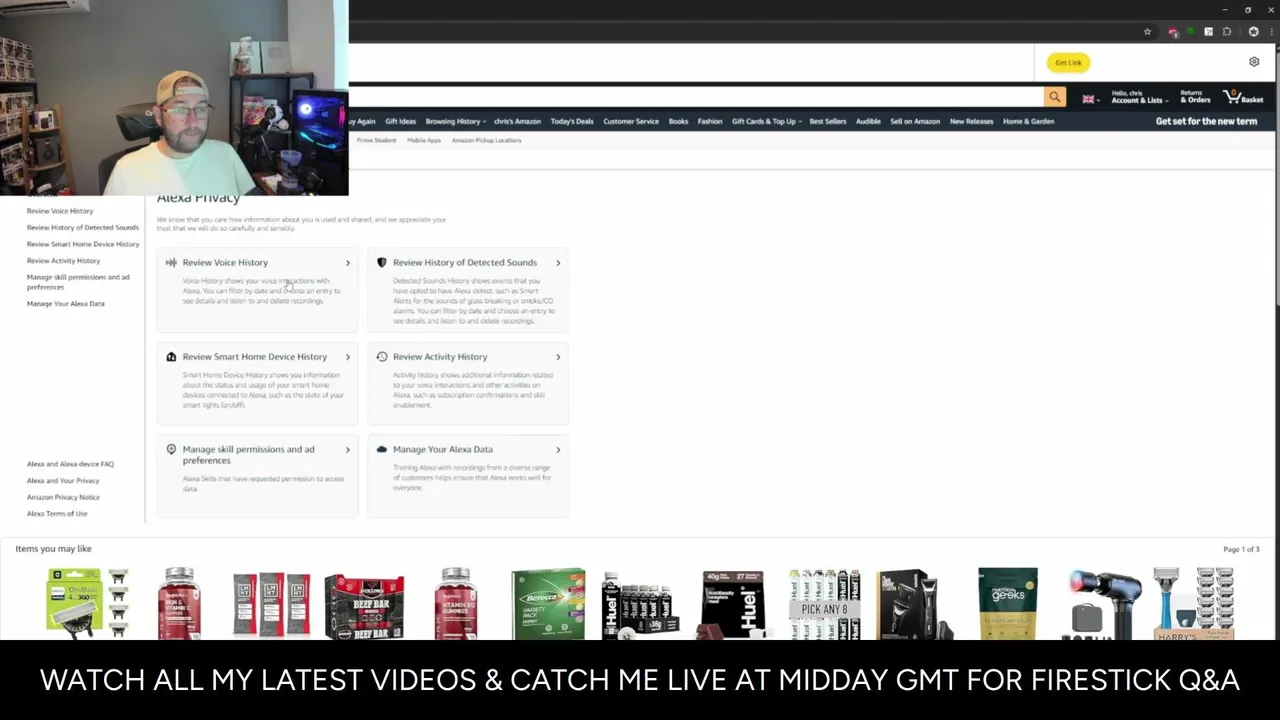
Task: Open the Review Voice History card
Action: (258, 290)
